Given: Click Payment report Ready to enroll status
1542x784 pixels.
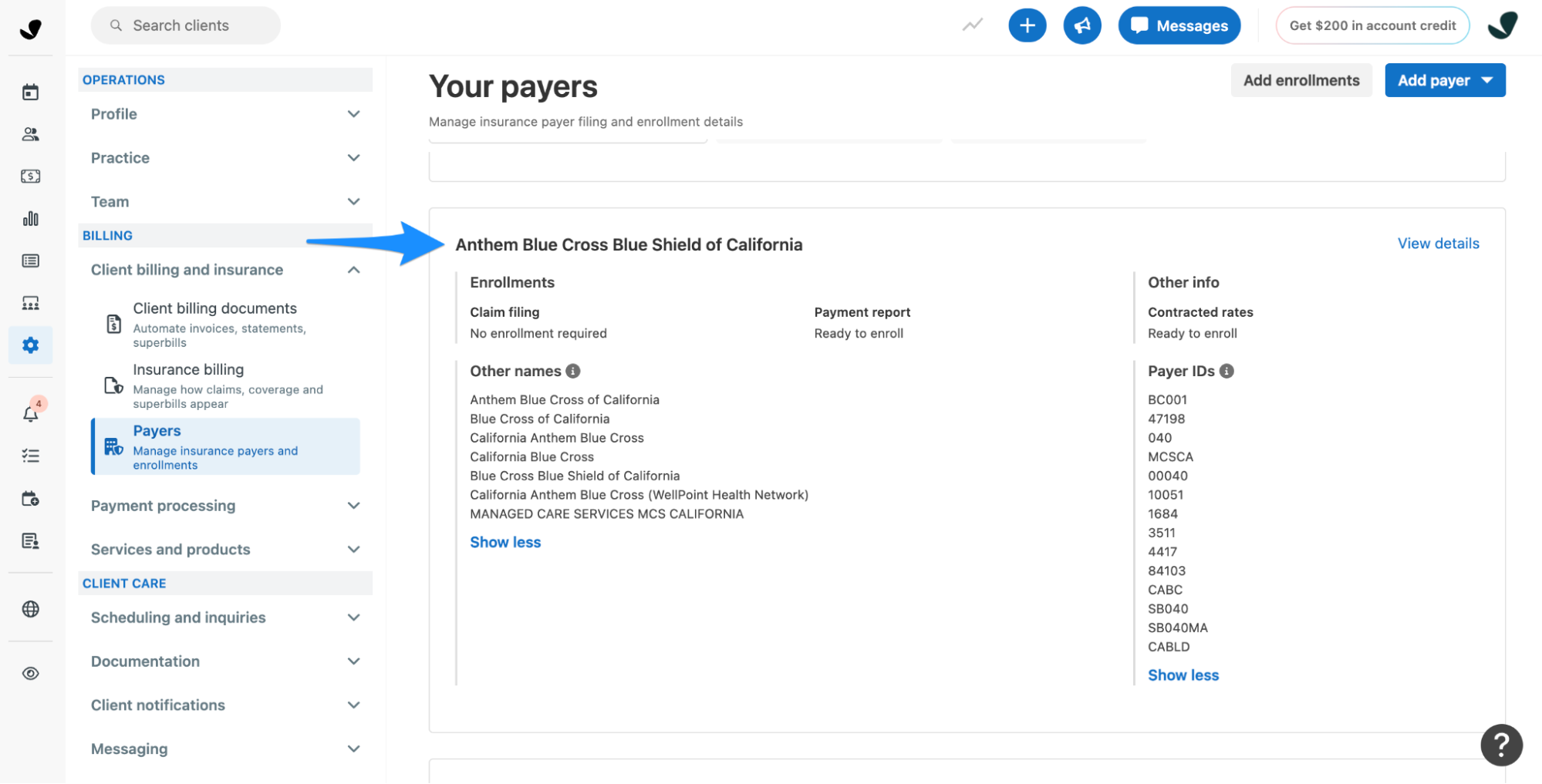Looking at the screenshot, I should pos(859,334).
